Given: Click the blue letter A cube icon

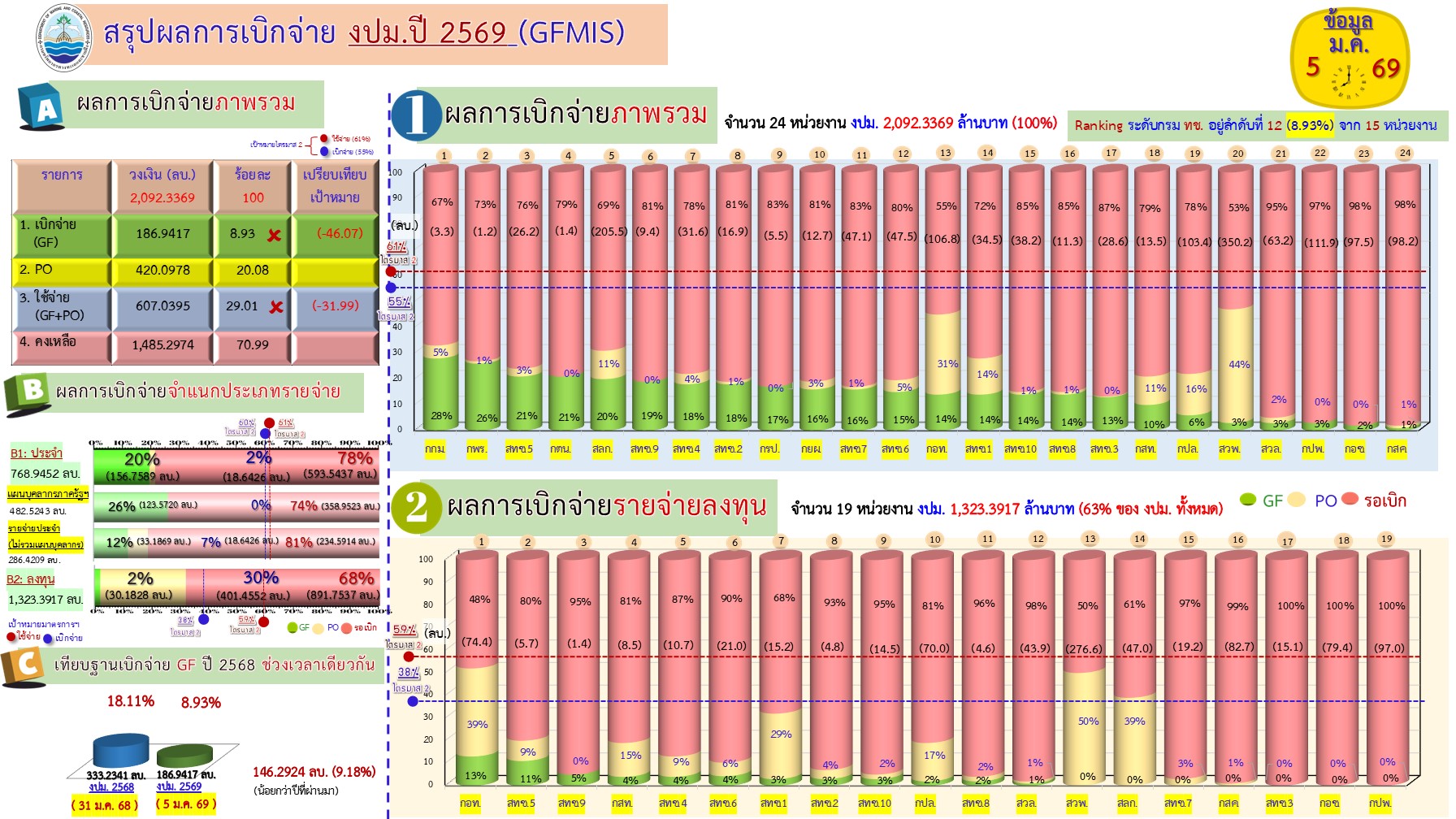Looking at the screenshot, I should (41, 107).
